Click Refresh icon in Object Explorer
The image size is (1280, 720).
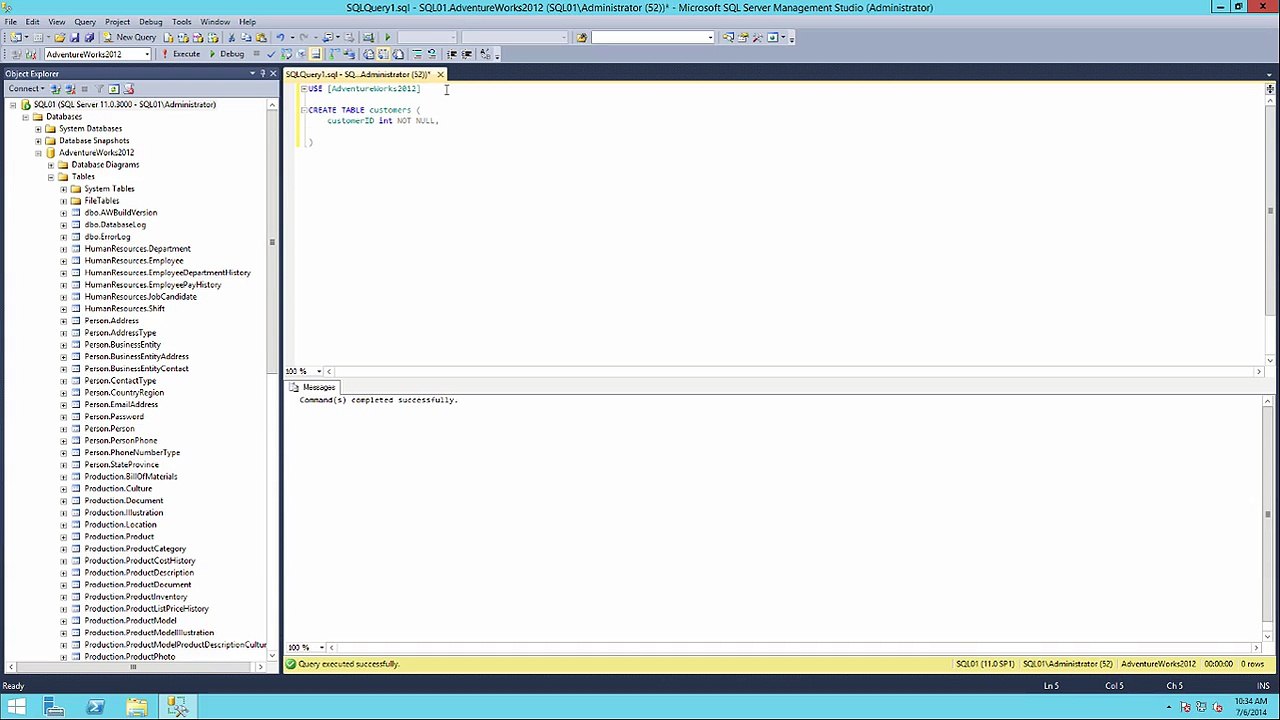pos(114,88)
